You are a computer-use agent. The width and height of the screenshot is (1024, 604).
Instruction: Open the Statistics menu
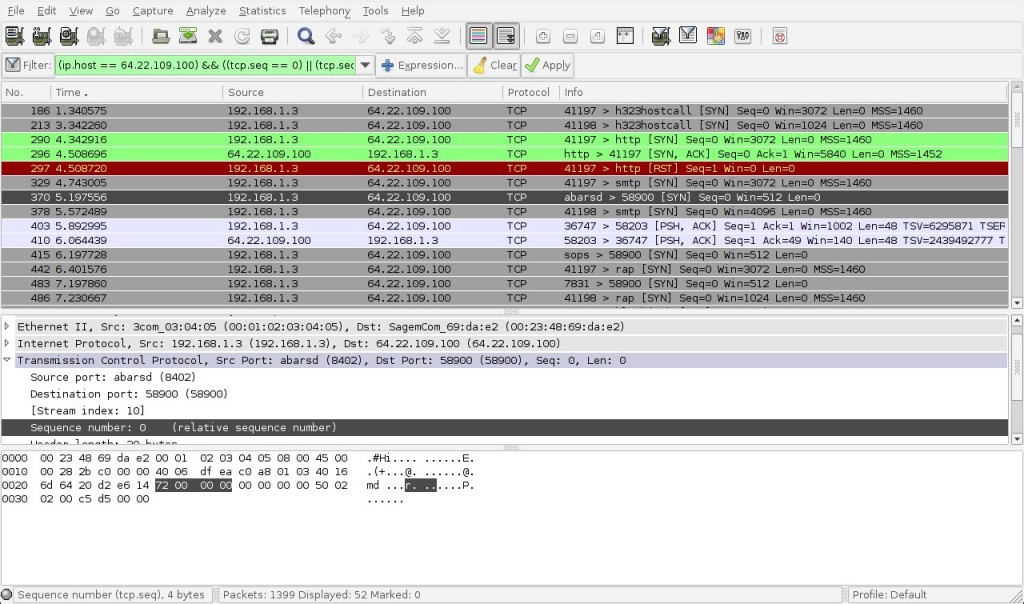pyautogui.click(x=263, y=11)
